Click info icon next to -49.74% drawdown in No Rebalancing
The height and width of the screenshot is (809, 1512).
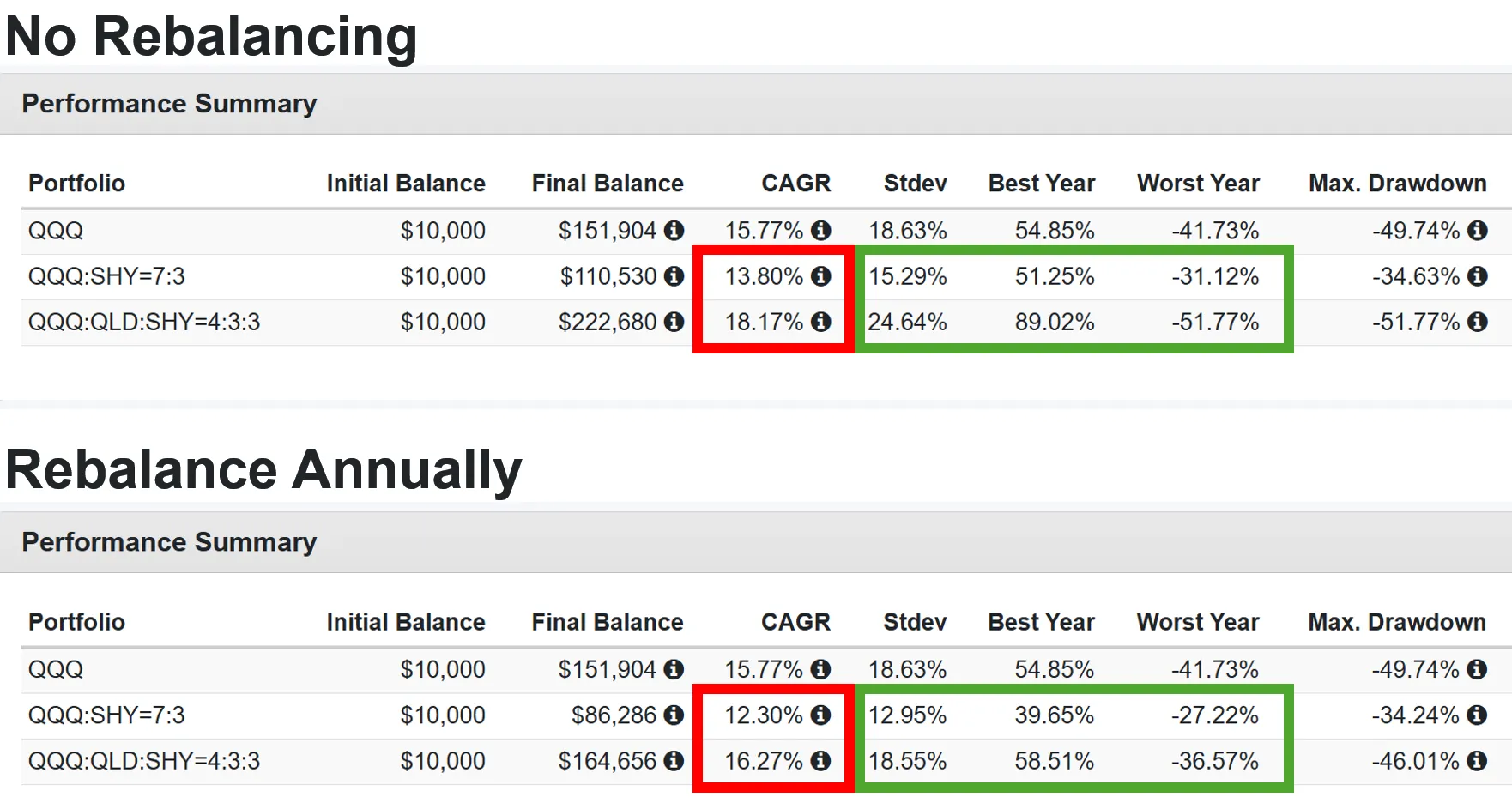click(x=1477, y=230)
